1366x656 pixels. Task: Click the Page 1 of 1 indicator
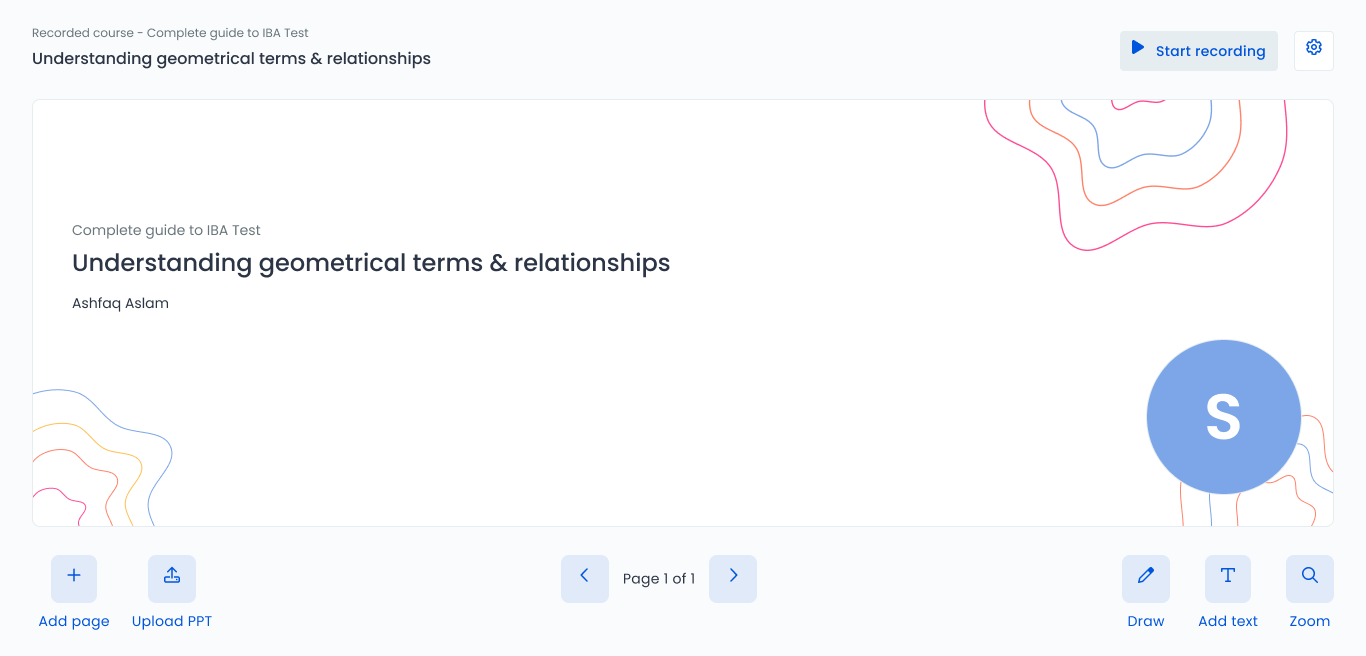pyautogui.click(x=659, y=578)
